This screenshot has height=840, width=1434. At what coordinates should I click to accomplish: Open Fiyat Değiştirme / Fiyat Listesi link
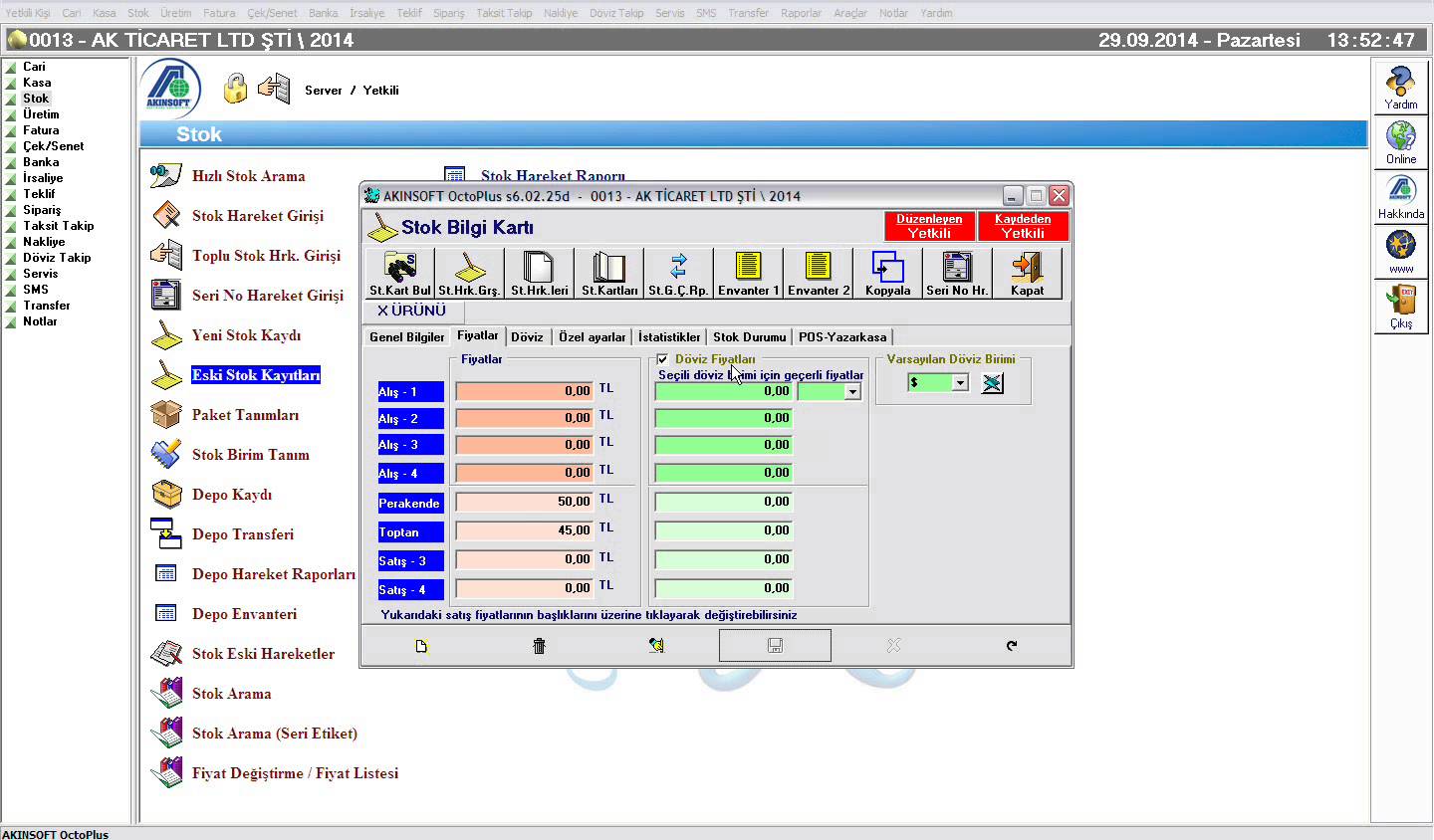[295, 773]
